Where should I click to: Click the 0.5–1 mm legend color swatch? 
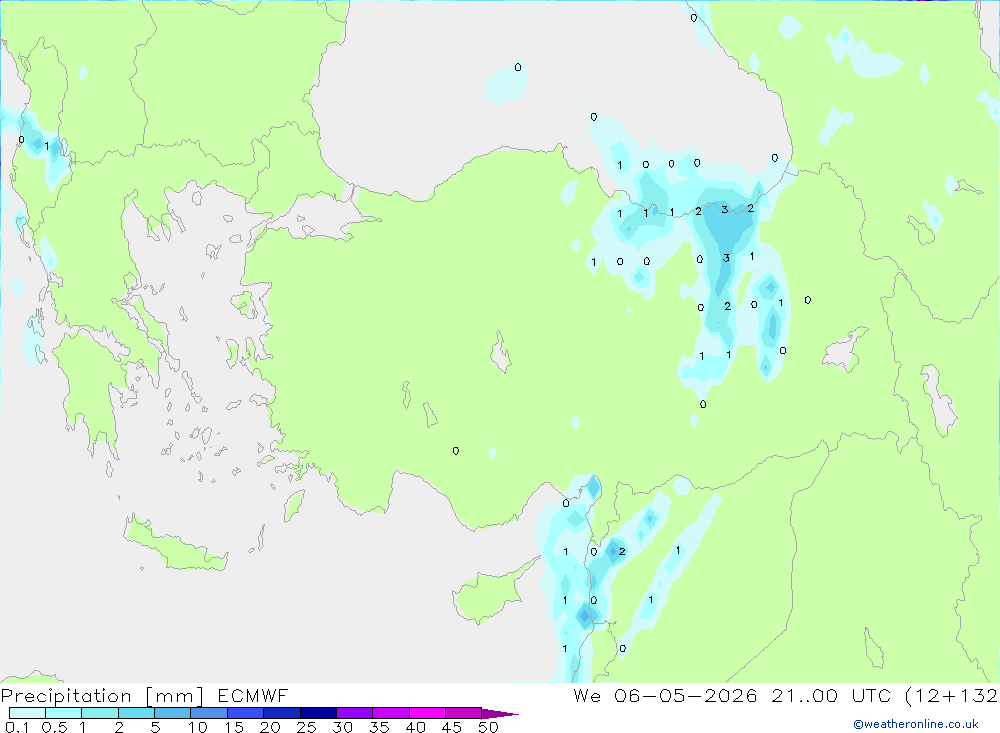[64, 713]
